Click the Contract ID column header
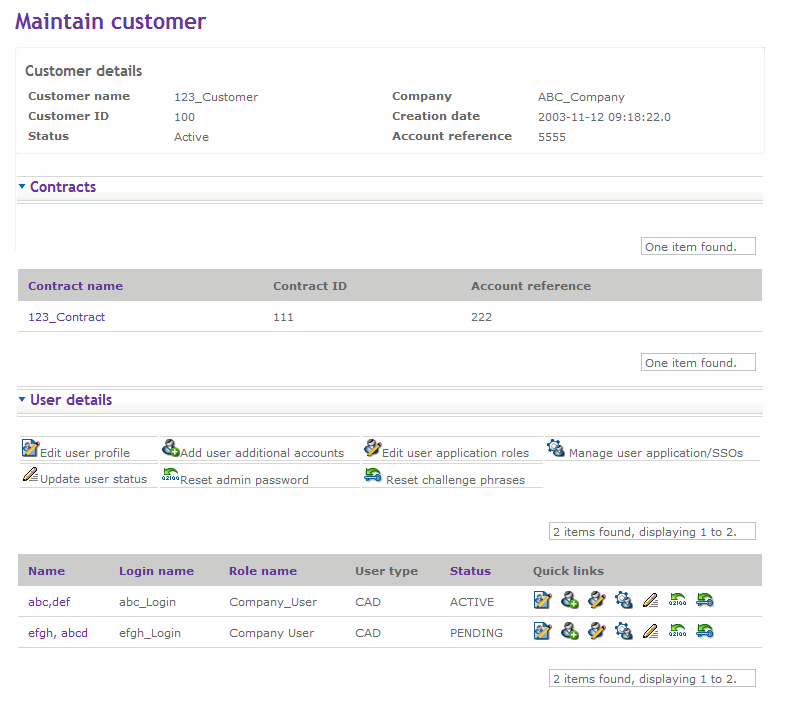 point(310,286)
